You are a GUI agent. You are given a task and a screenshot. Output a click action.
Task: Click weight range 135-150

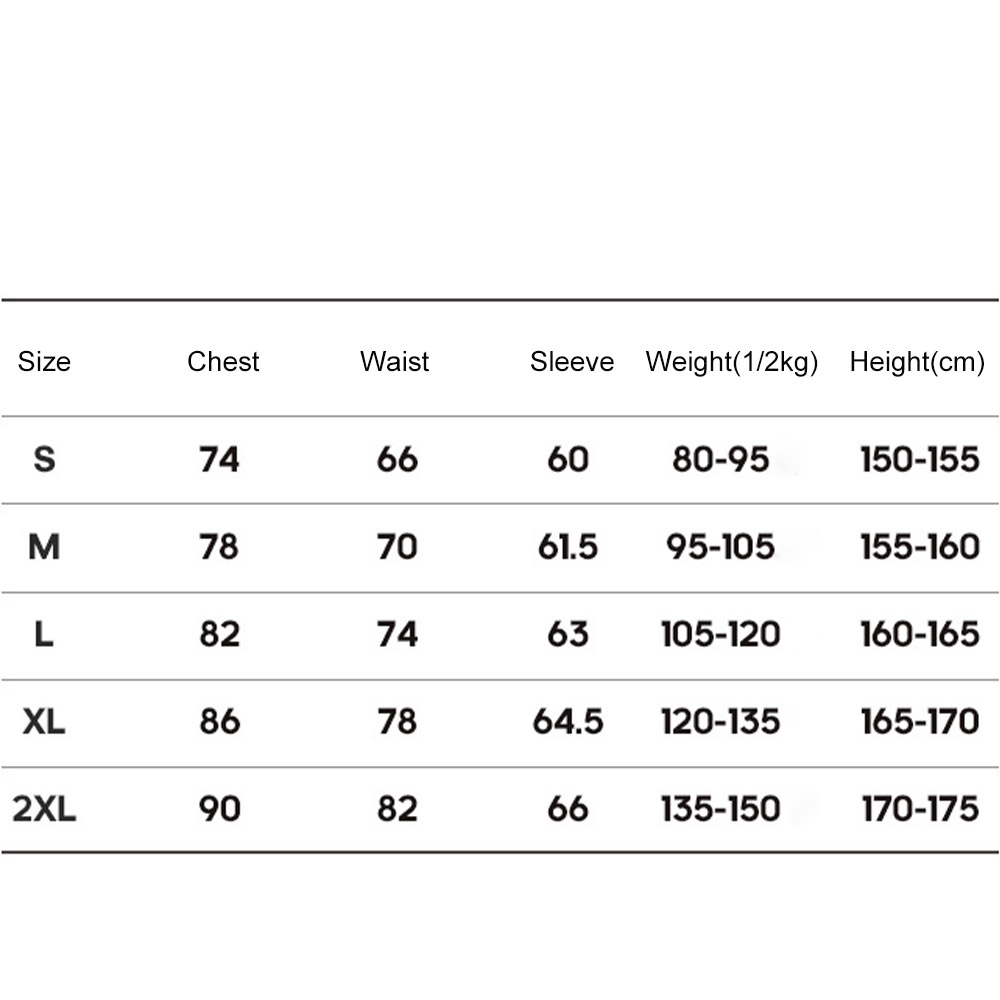pyautogui.click(x=721, y=809)
